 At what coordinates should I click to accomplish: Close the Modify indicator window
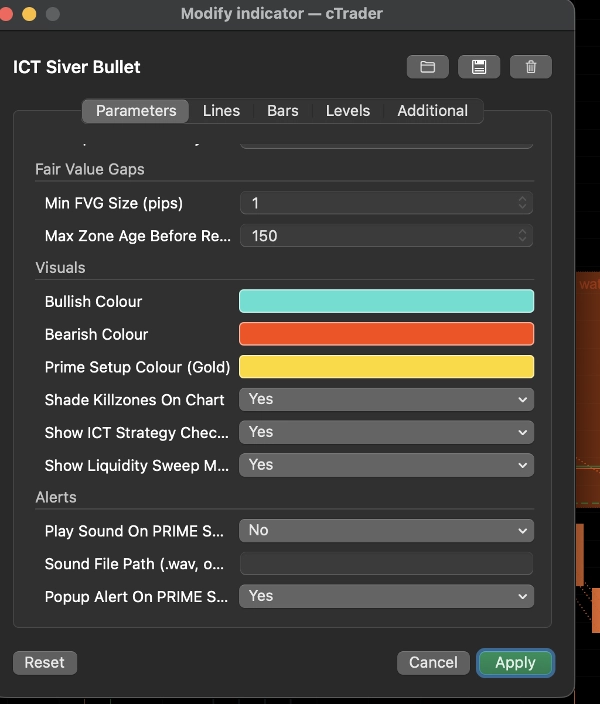(x=6, y=14)
